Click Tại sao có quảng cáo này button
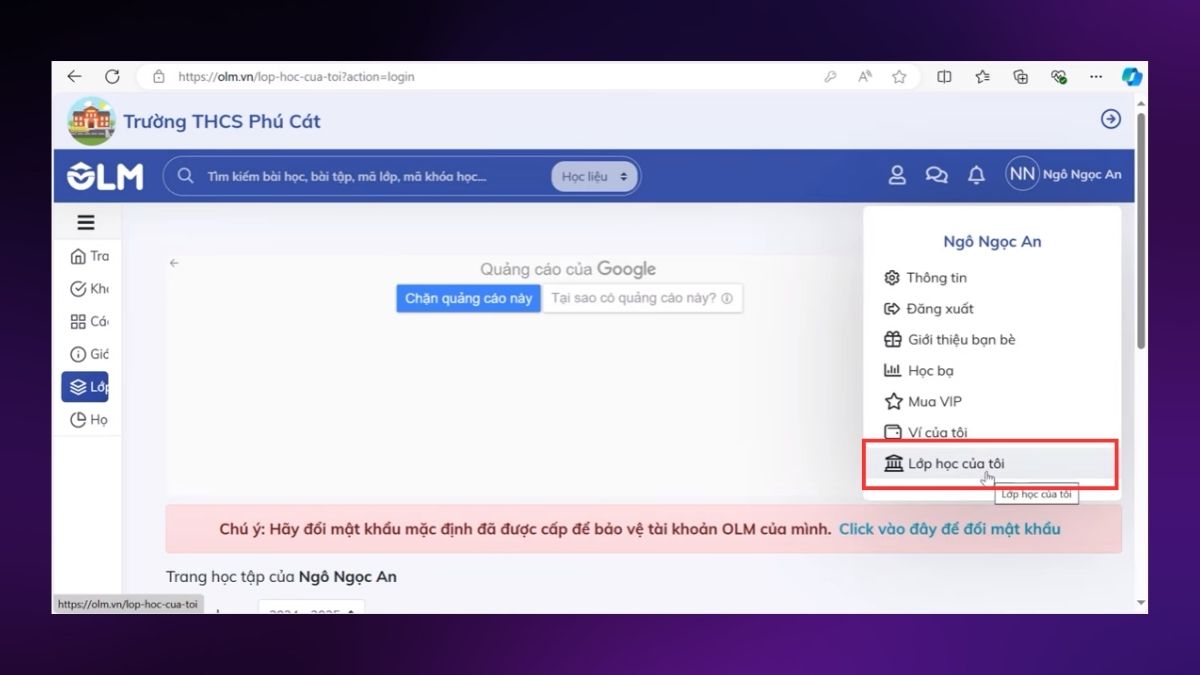Screen dimensions: 1200x675 (x=642, y=298)
